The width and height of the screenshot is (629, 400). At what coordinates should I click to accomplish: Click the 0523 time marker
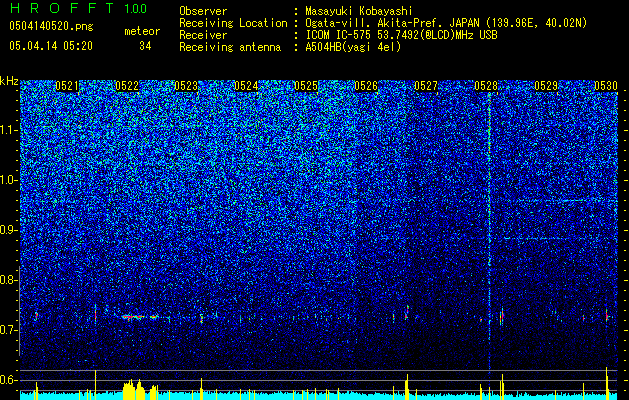click(x=186, y=86)
